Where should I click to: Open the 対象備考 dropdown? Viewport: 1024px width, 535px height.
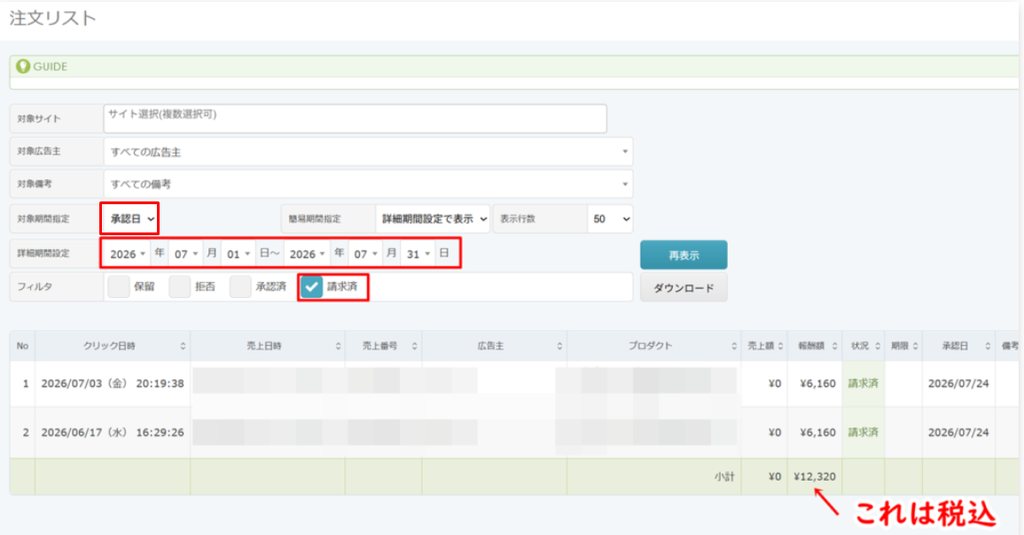[x=368, y=184]
